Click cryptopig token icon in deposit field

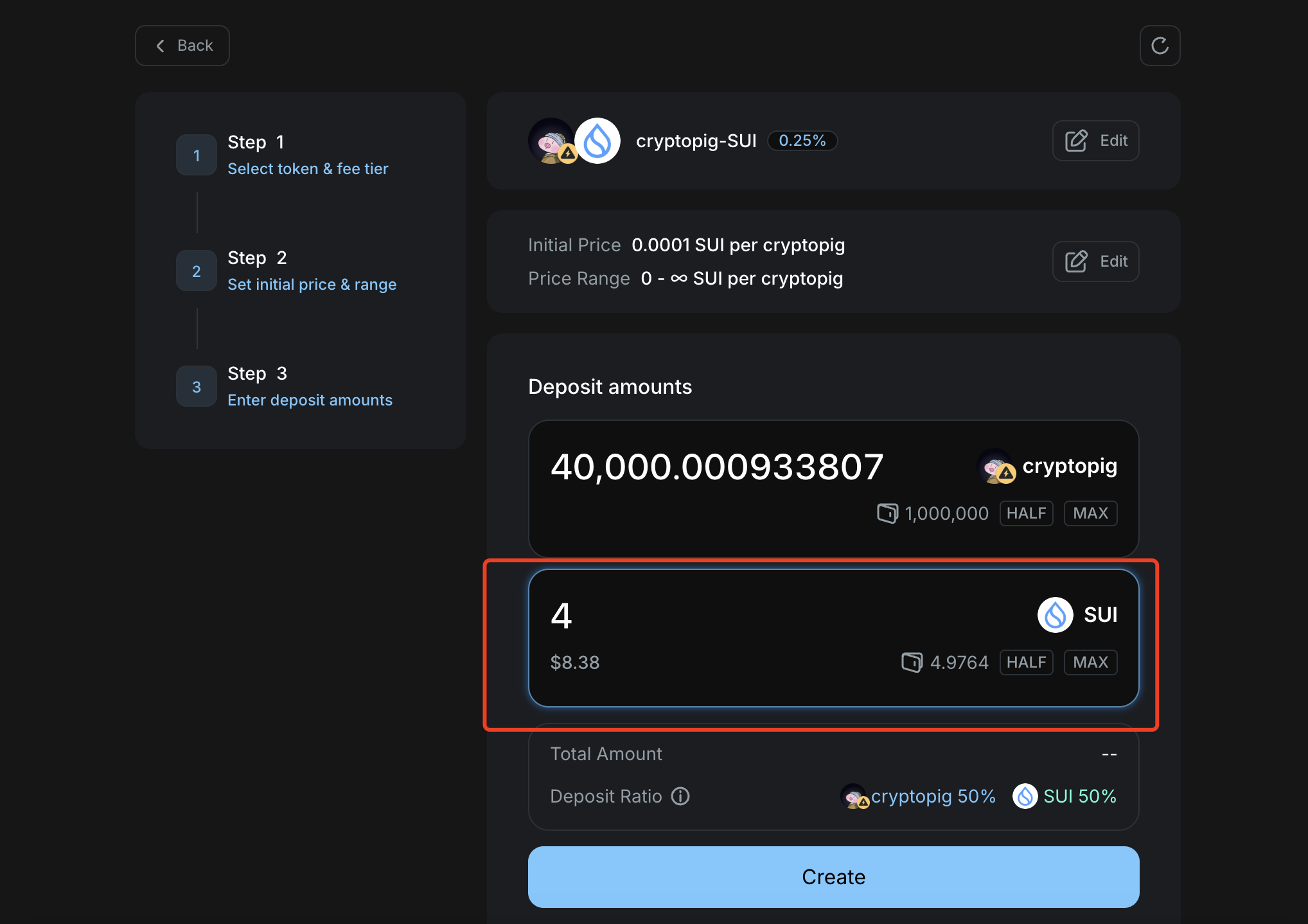(996, 466)
